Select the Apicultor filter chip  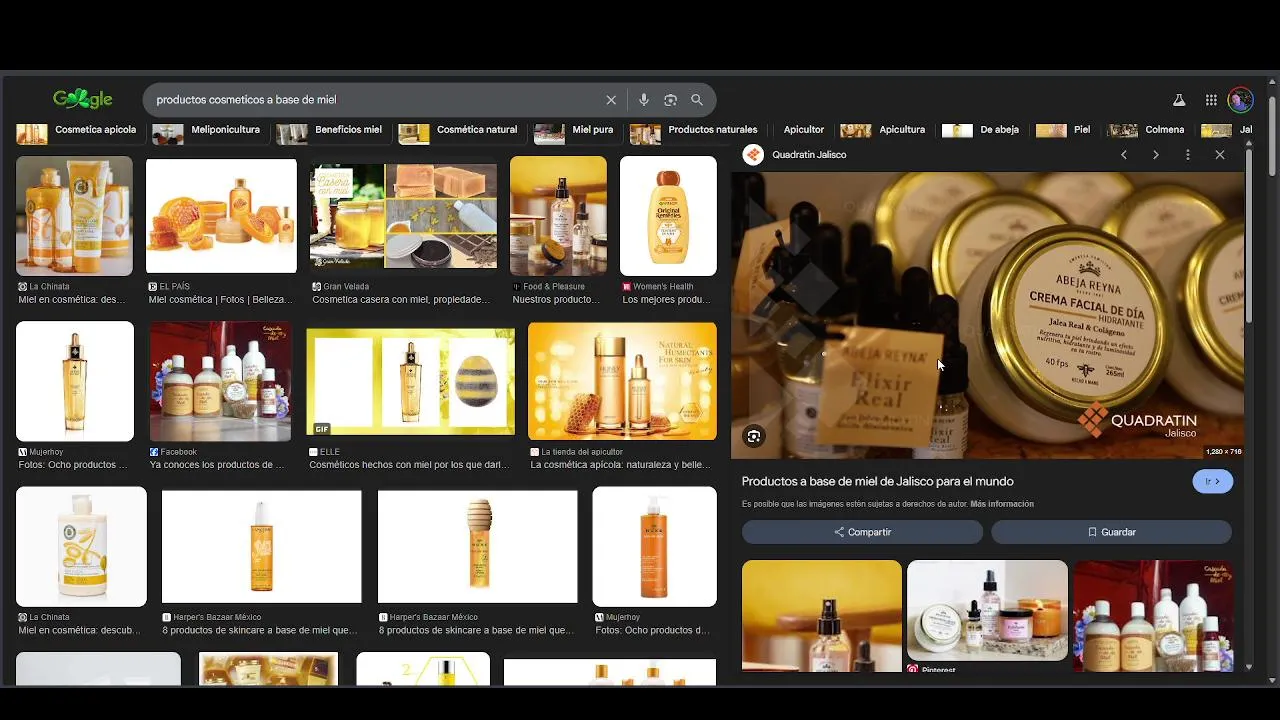tap(804, 130)
